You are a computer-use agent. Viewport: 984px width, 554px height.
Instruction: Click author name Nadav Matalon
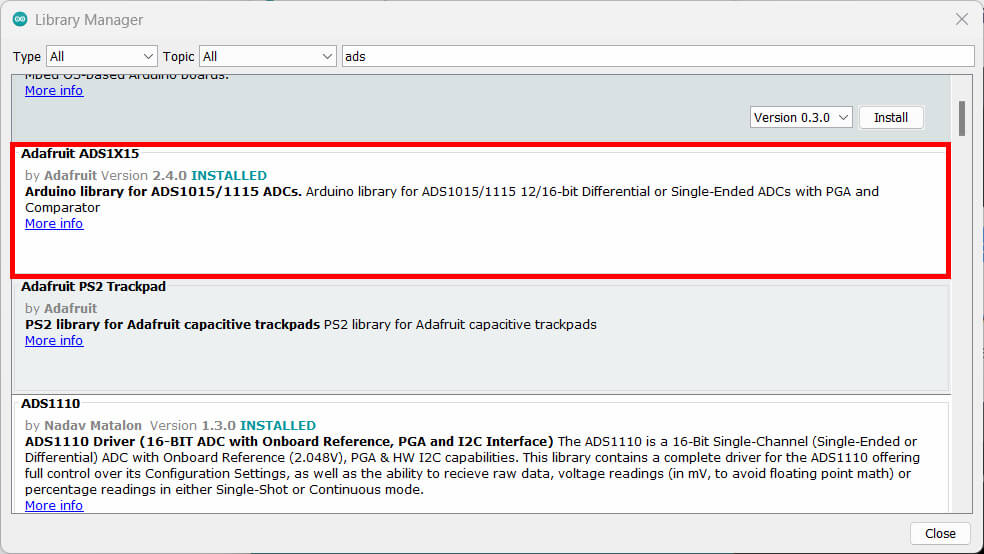93,425
